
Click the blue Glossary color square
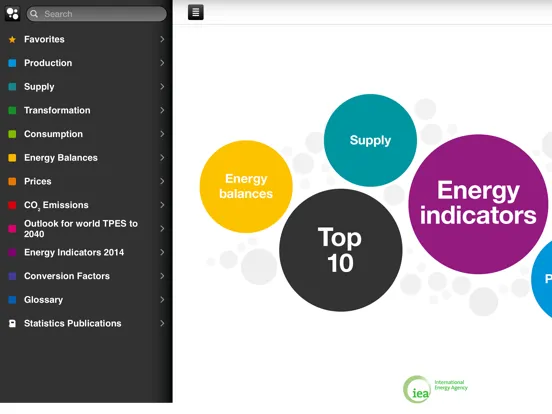point(12,300)
